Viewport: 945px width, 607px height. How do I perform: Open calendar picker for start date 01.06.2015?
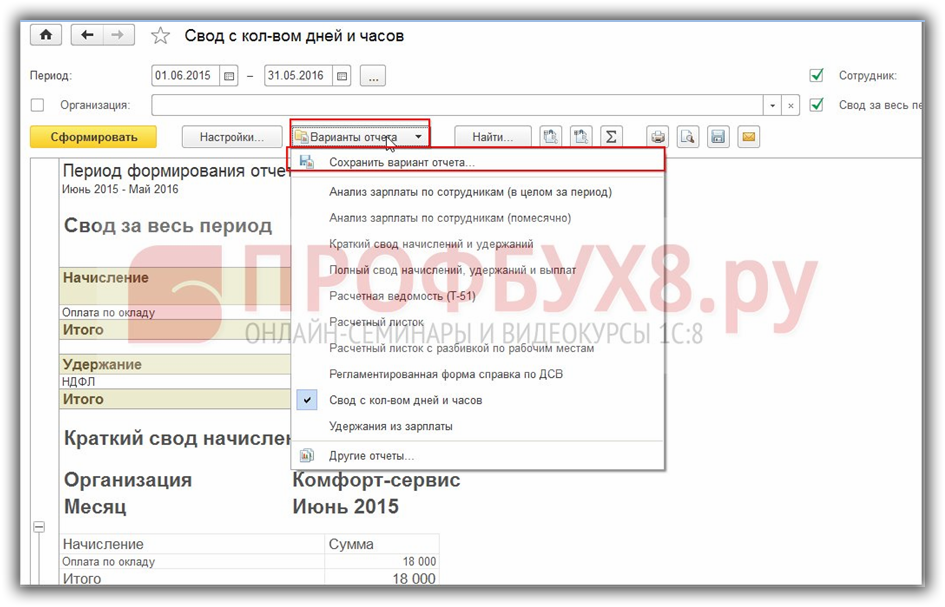point(229,76)
